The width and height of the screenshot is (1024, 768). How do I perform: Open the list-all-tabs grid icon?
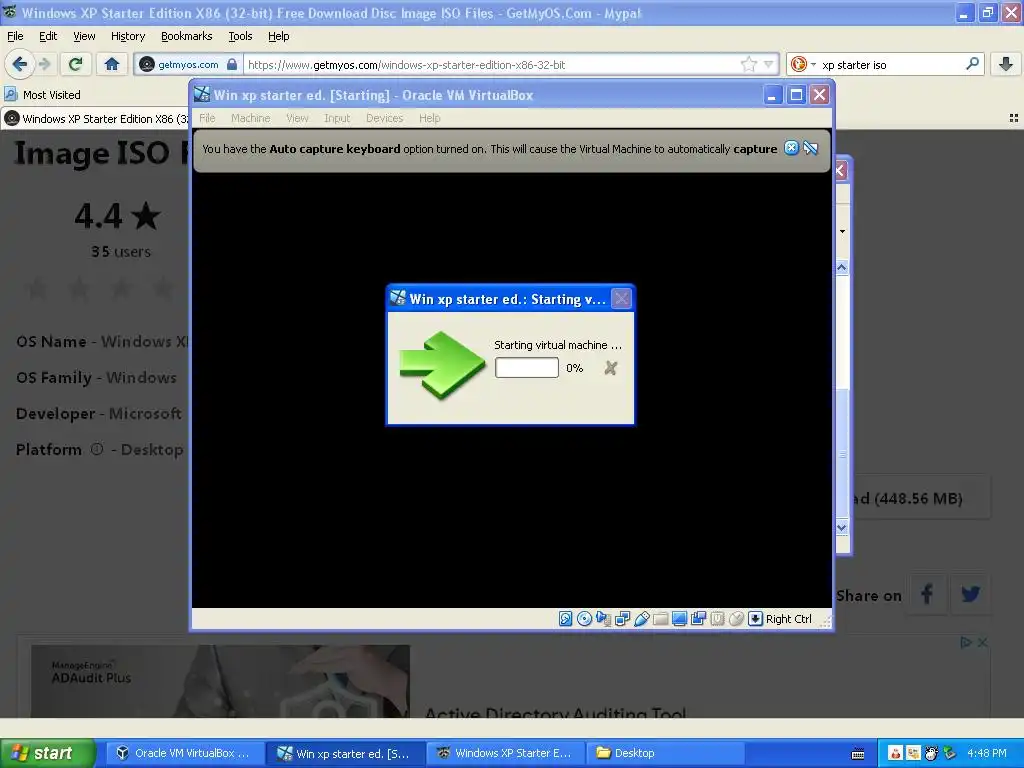[x=1014, y=118]
